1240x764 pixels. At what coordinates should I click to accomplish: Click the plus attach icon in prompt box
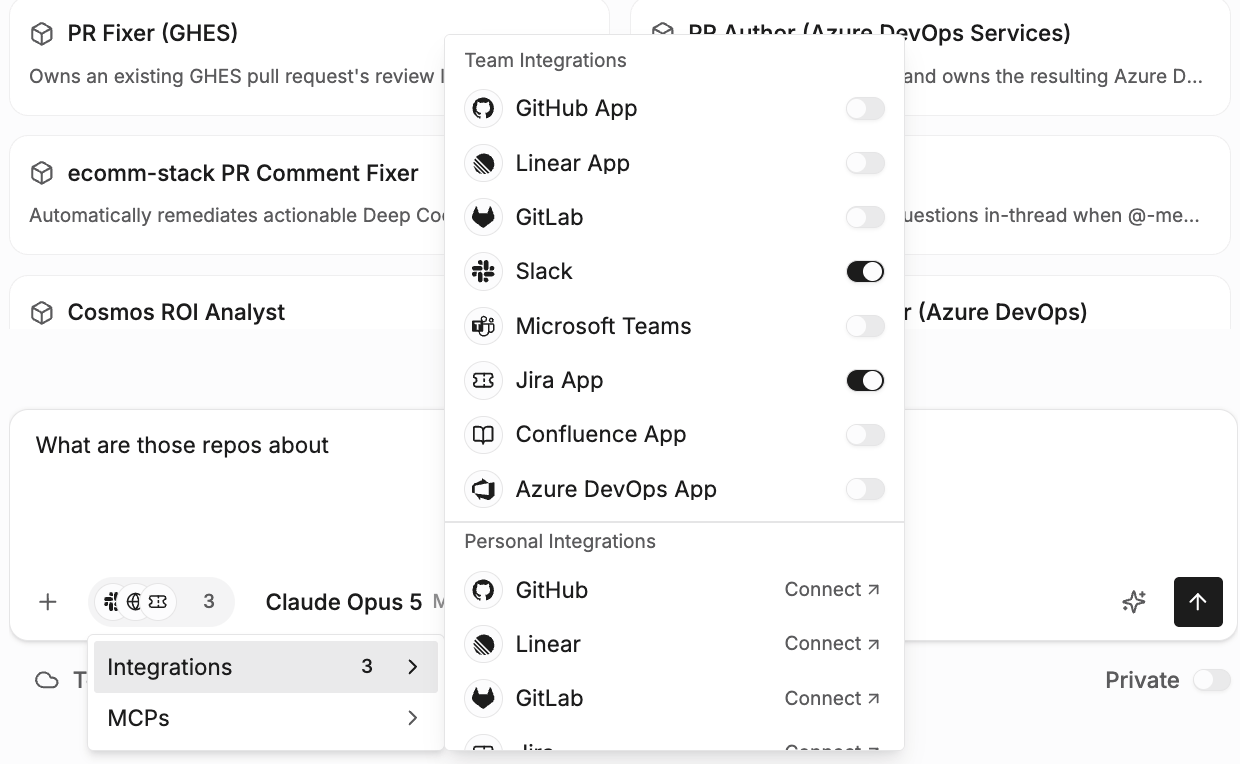coord(47,602)
